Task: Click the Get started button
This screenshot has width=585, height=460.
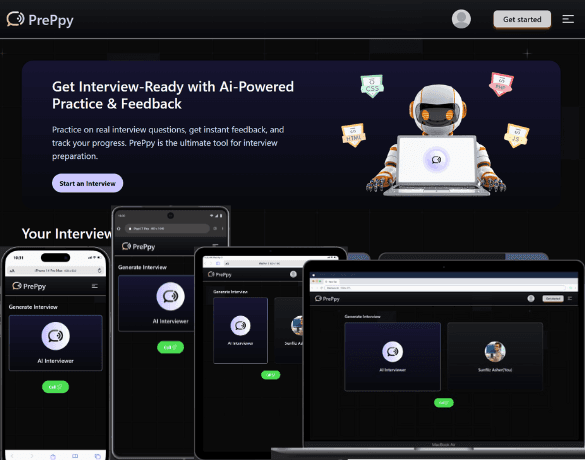Action: tap(522, 19)
